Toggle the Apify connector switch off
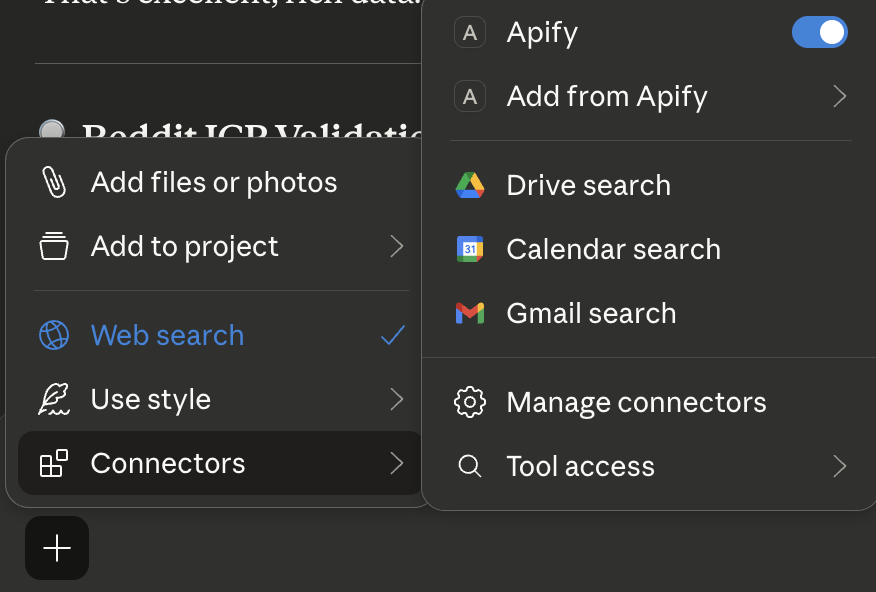 click(x=820, y=32)
